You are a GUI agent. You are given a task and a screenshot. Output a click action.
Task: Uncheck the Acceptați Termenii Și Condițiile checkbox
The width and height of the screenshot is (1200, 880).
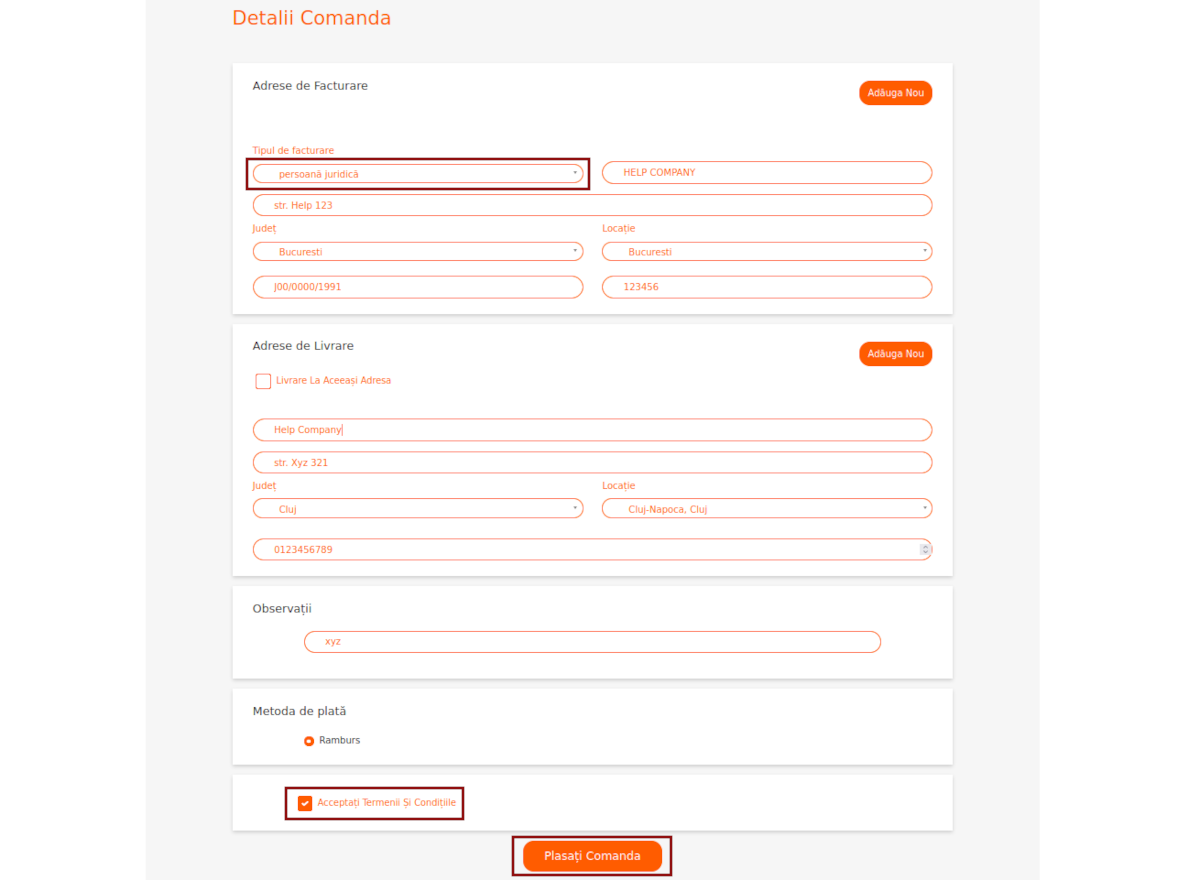pos(305,803)
